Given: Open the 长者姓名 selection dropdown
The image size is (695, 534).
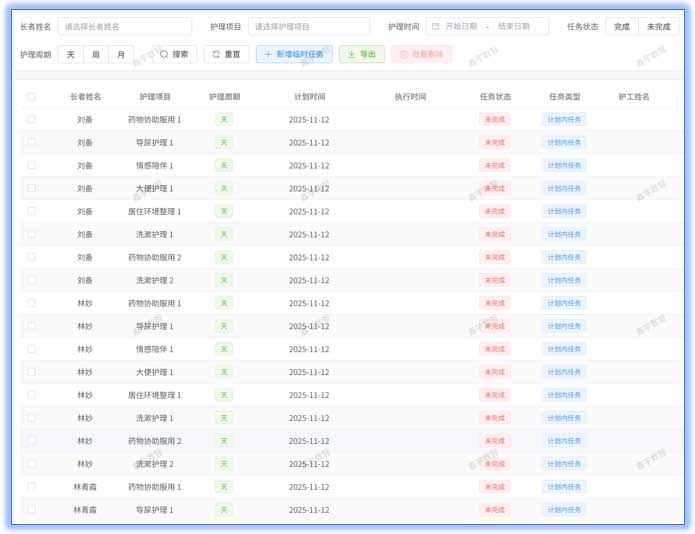Looking at the screenshot, I should pos(124,27).
